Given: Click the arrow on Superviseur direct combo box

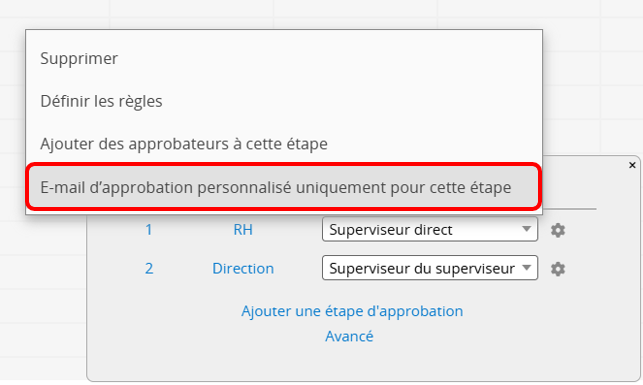Looking at the screenshot, I should click(x=527, y=229).
